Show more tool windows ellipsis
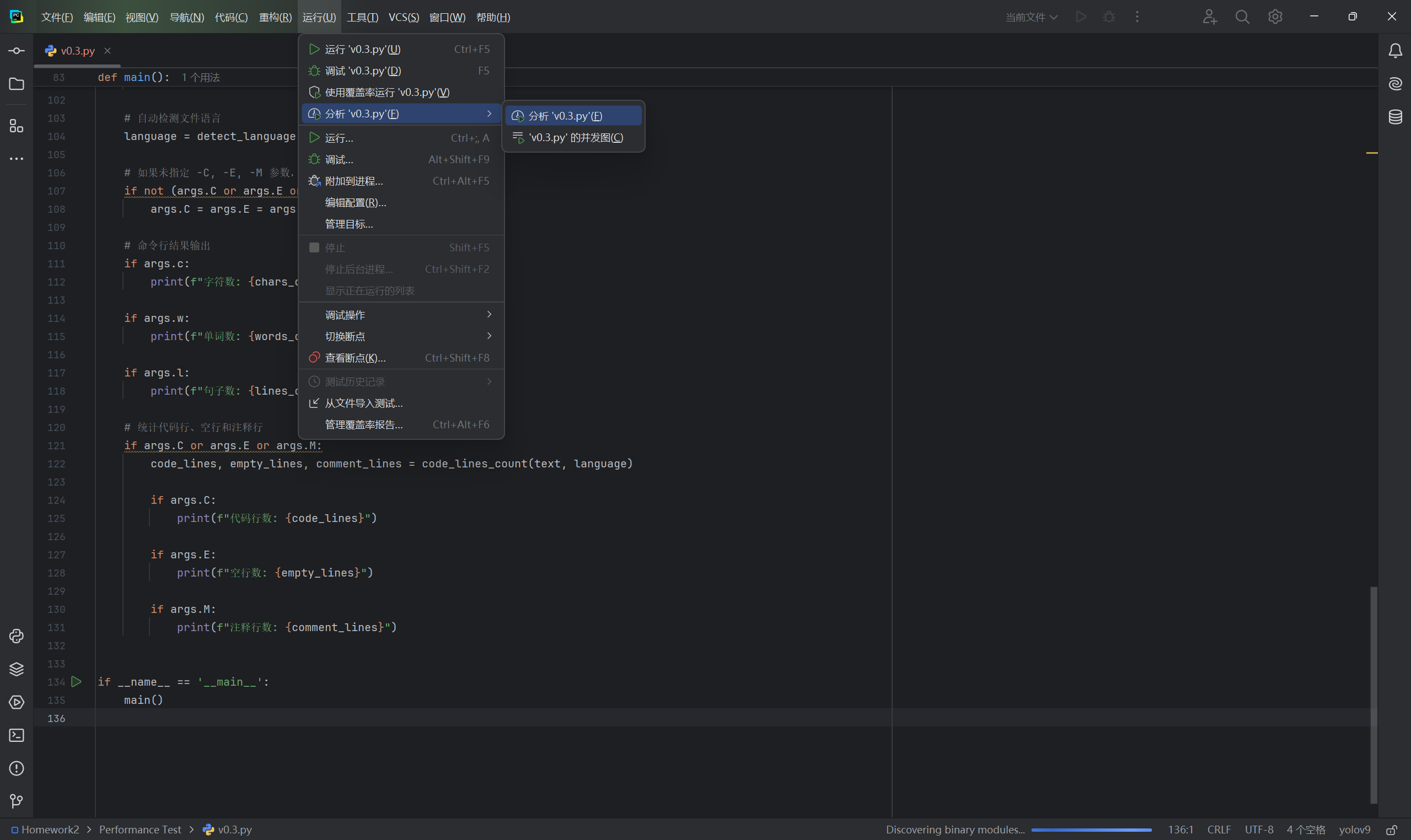This screenshot has width=1411, height=840. 17,159
